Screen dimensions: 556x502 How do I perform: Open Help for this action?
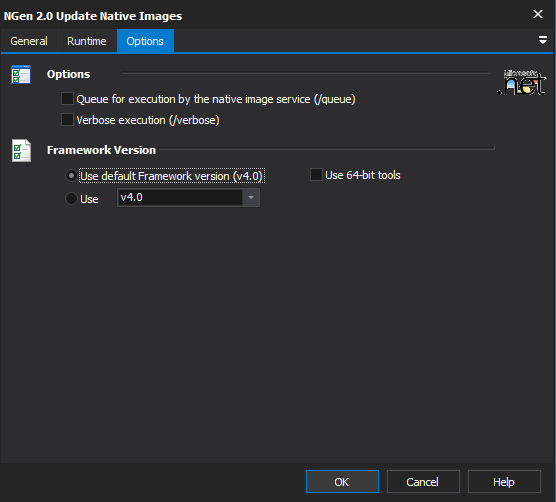tap(504, 482)
